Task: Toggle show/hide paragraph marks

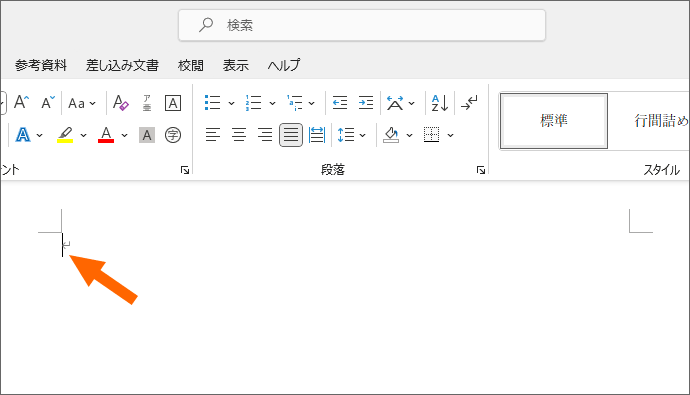Action: tap(469, 103)
